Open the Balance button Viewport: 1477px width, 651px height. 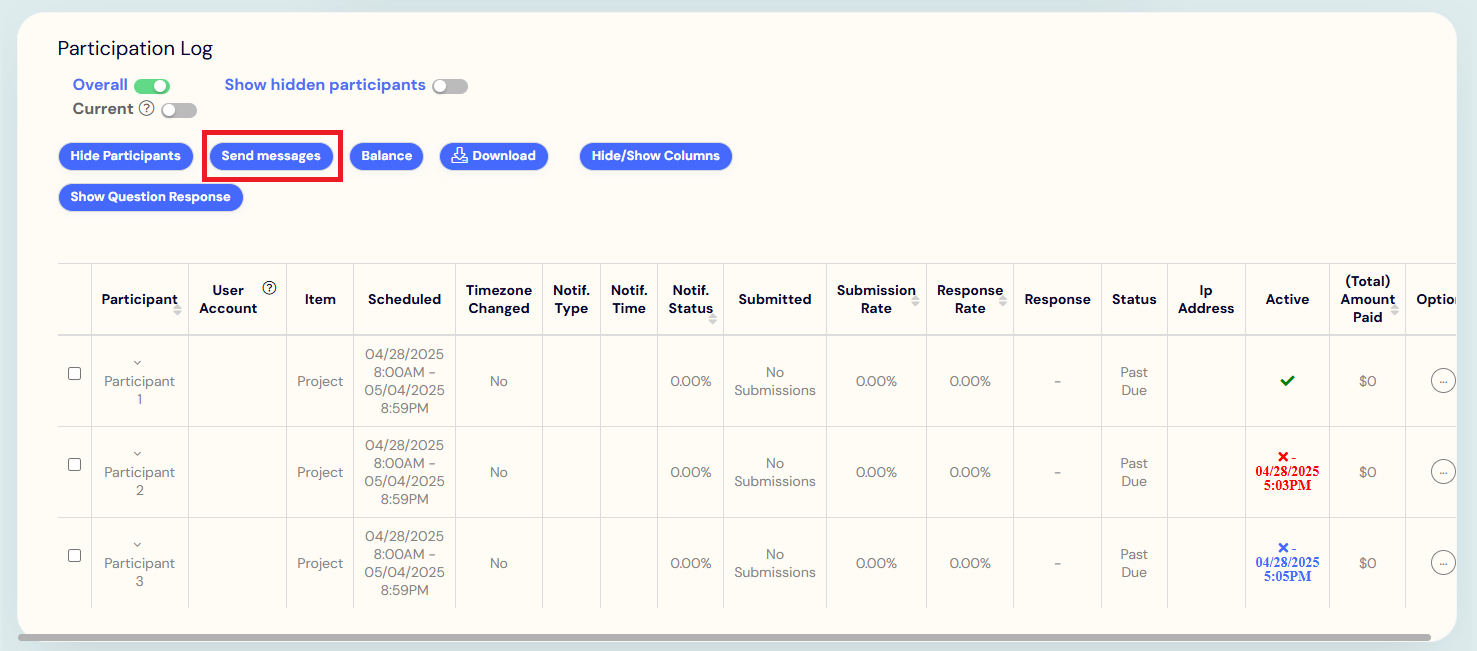click(x=387, y=156)
